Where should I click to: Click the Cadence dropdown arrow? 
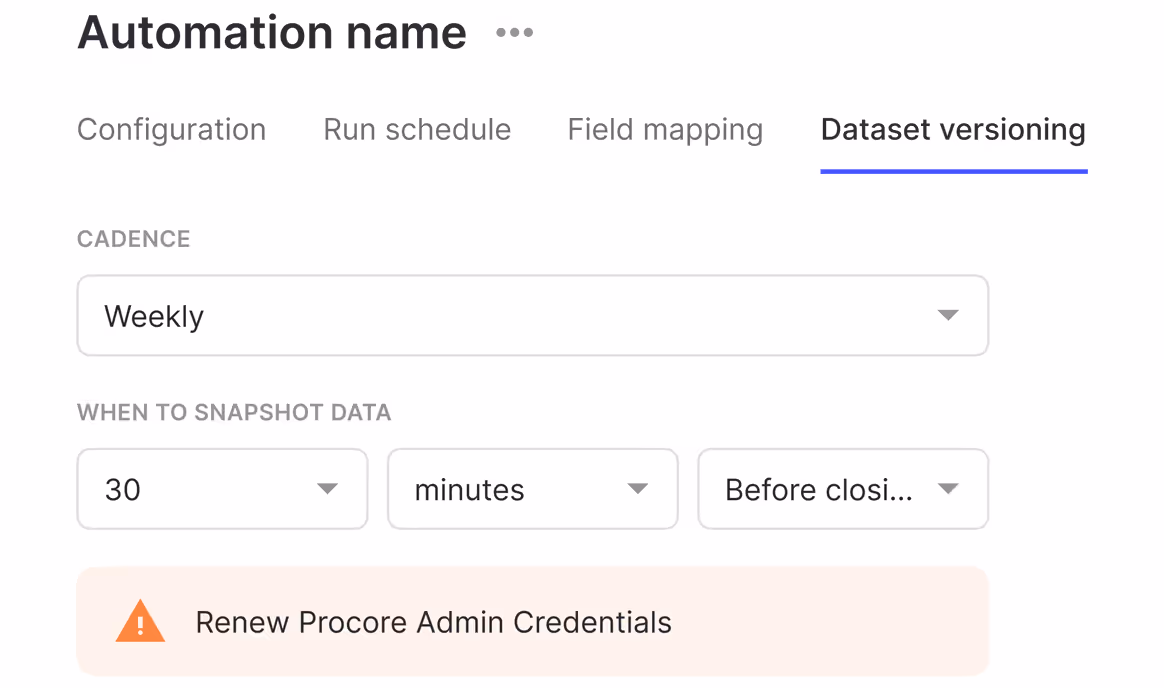(947, 316)
